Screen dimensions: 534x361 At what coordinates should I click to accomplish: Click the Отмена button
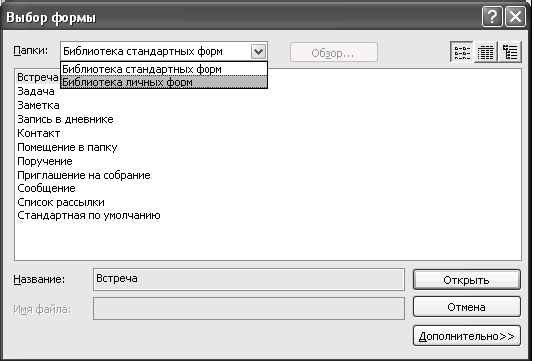[467, 307]
